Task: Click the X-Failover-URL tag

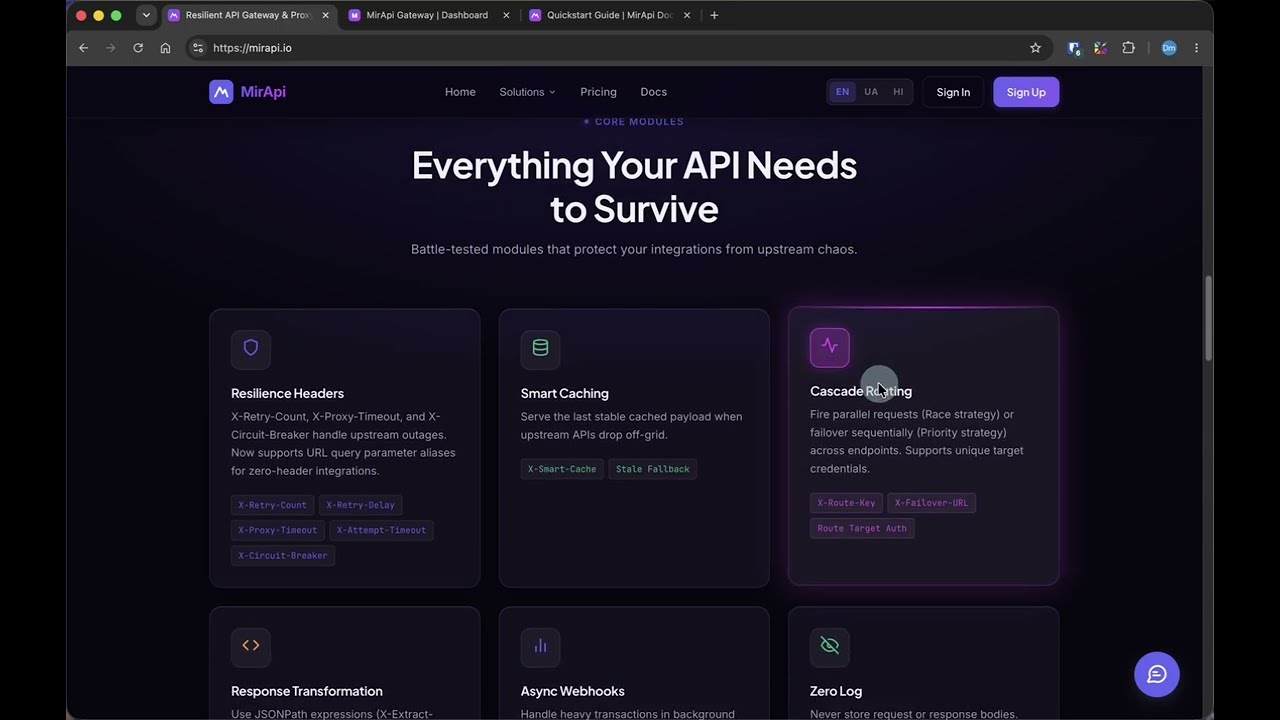Action: pos(931,503)
